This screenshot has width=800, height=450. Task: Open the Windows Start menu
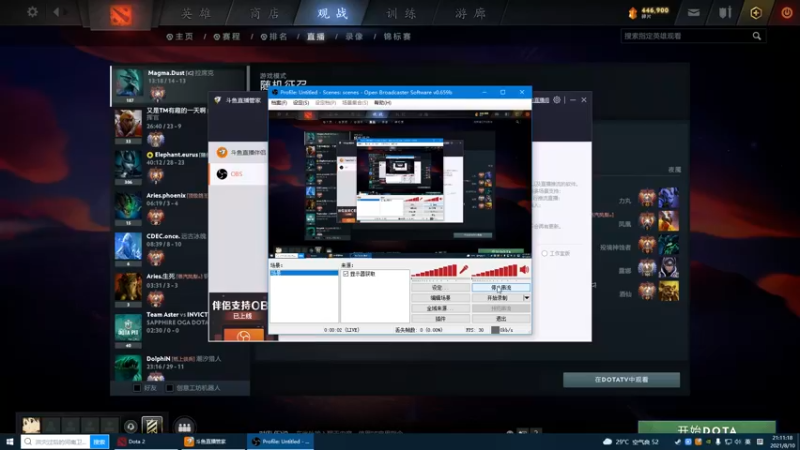coord(9,442)
